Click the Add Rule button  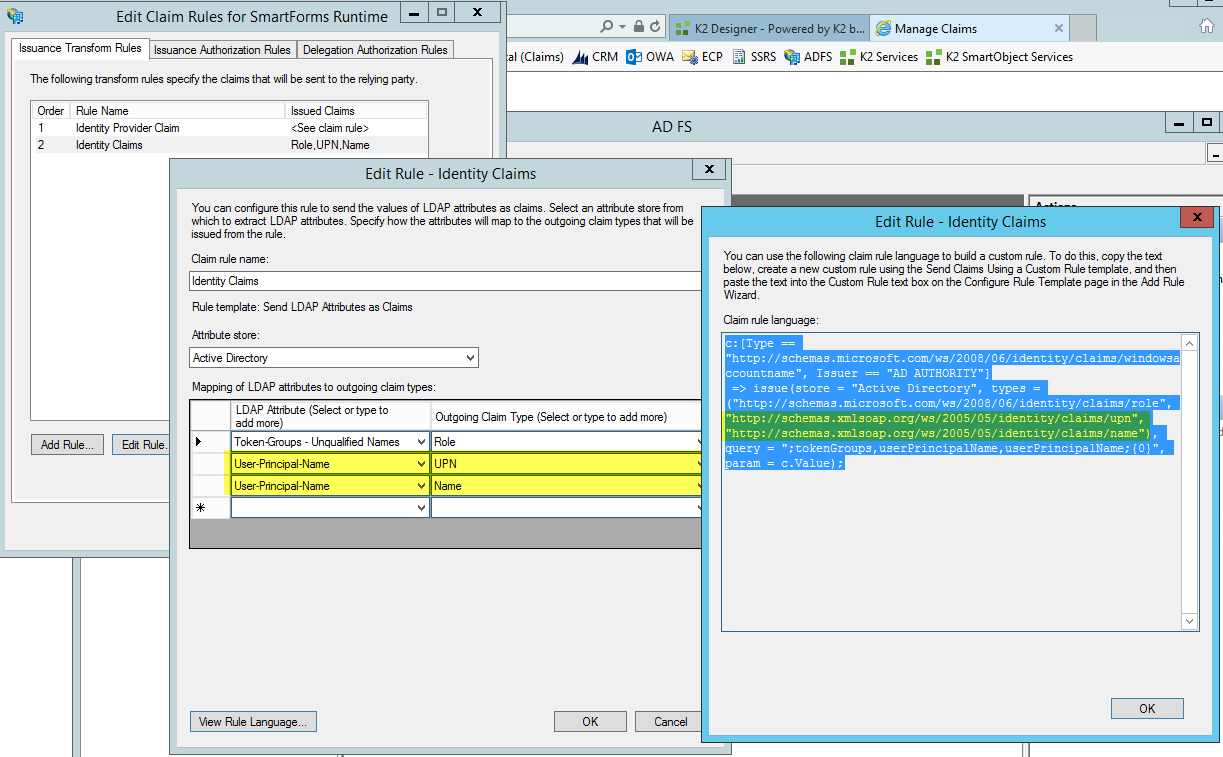67,445
